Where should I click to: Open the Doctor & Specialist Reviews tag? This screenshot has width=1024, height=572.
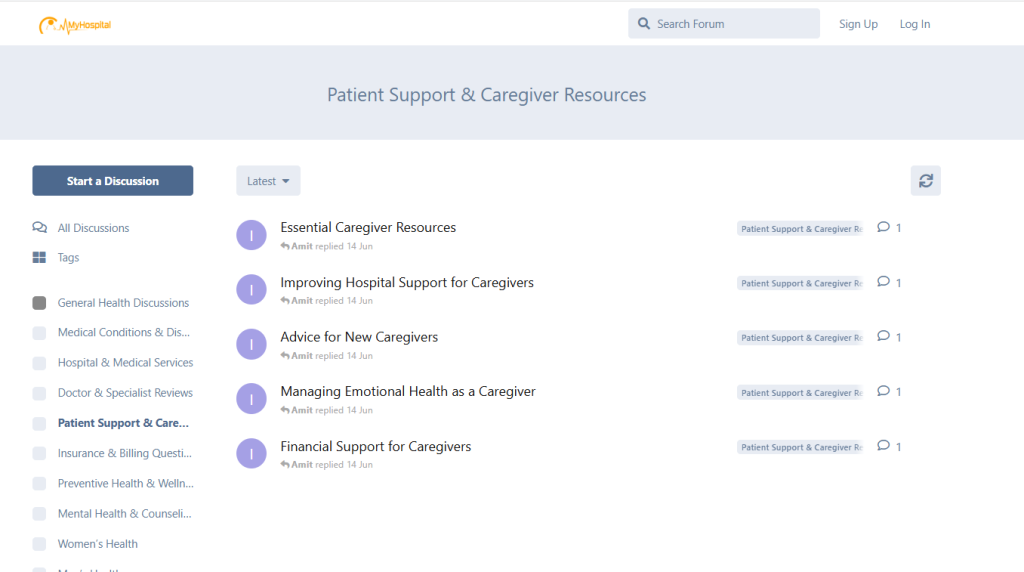[125, 393]
